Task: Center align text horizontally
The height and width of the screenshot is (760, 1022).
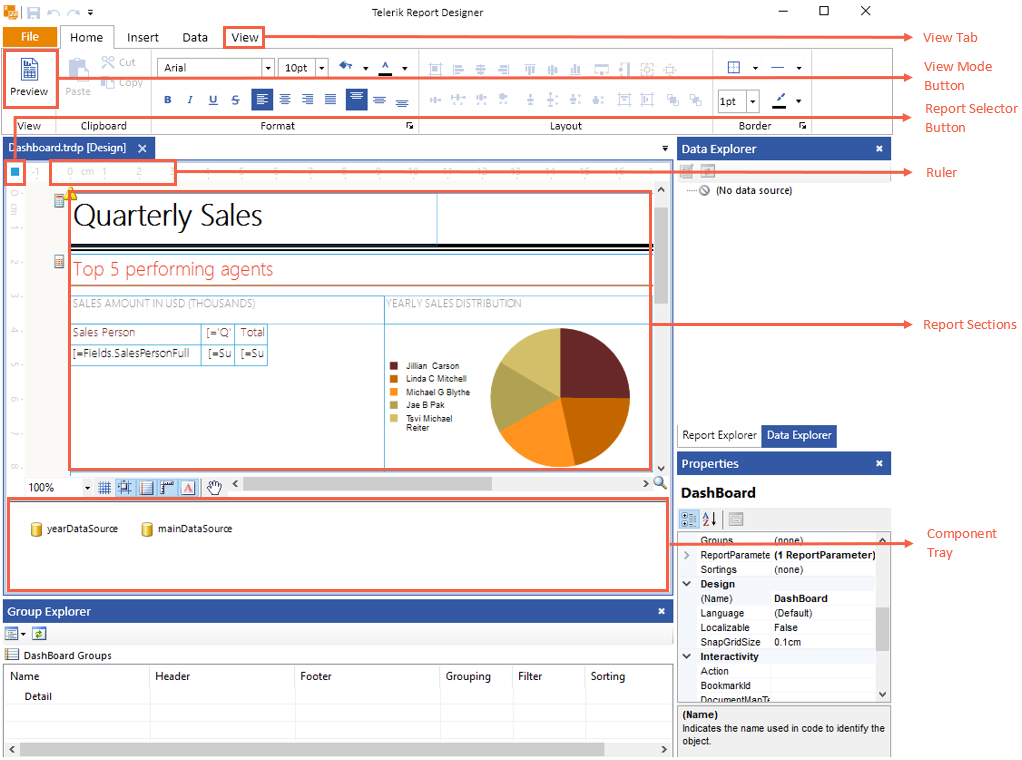Action: pos(285,100)
